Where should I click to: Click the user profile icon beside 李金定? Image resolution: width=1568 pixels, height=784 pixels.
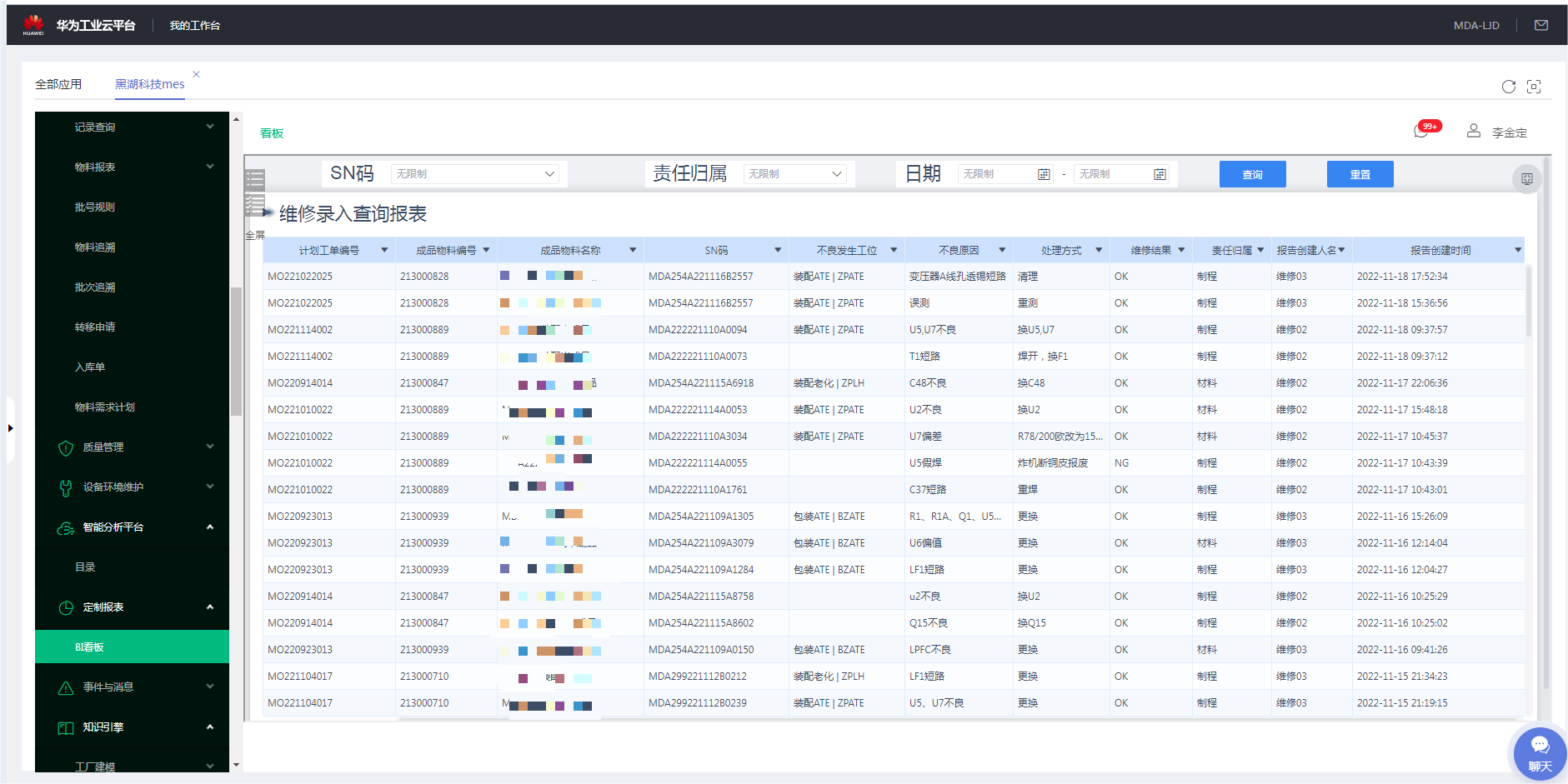point(1474,131)
